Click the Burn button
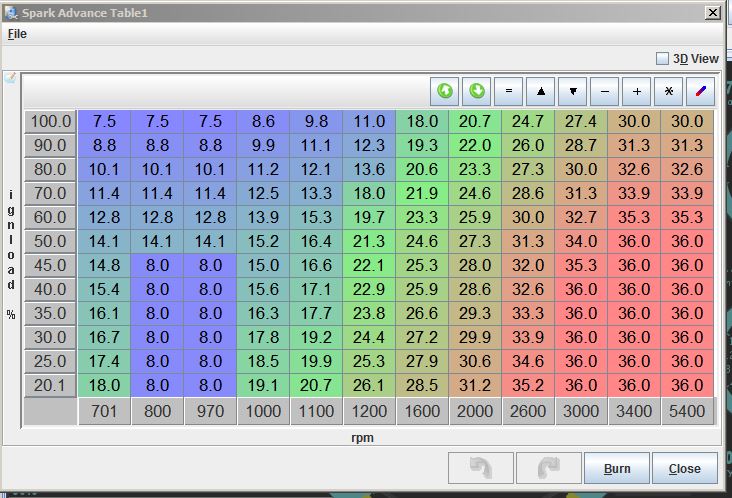 tap(616, 468)
